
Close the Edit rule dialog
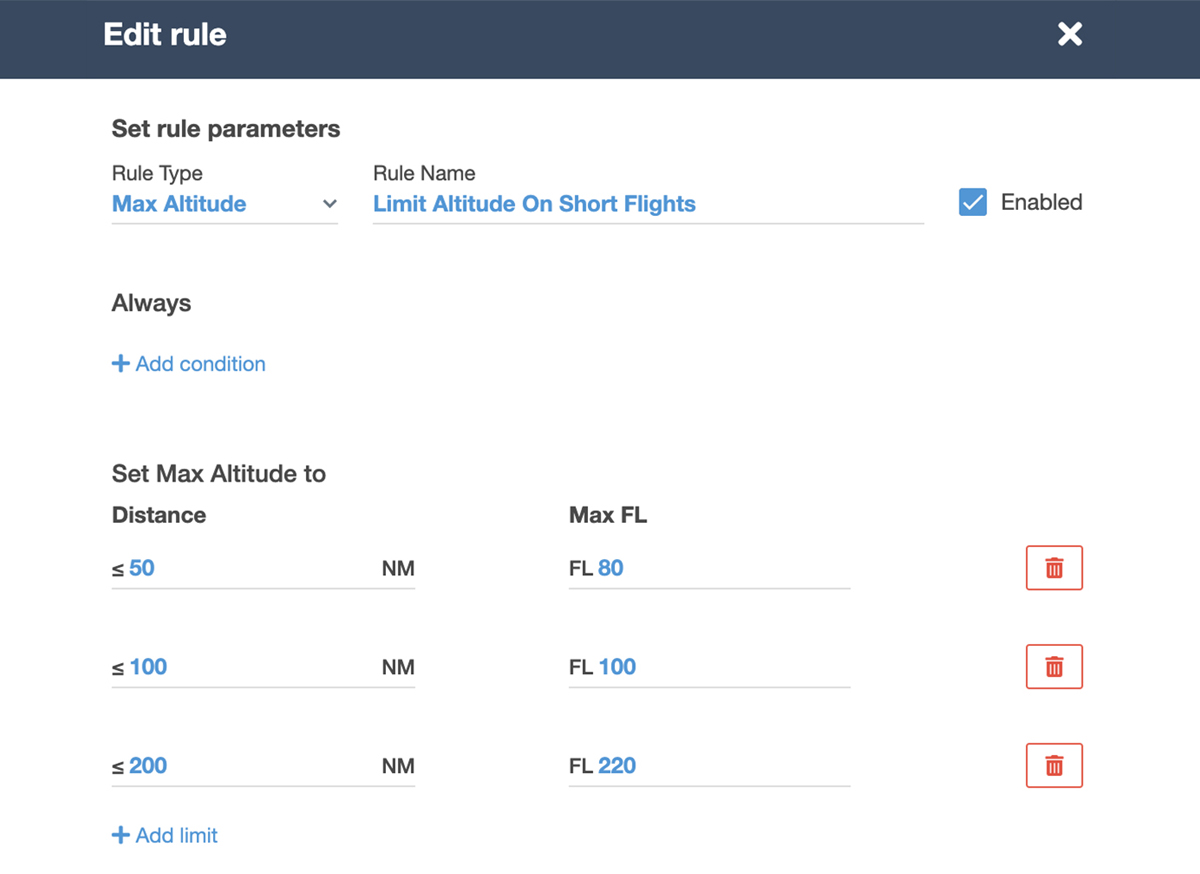coord(1070,35)
